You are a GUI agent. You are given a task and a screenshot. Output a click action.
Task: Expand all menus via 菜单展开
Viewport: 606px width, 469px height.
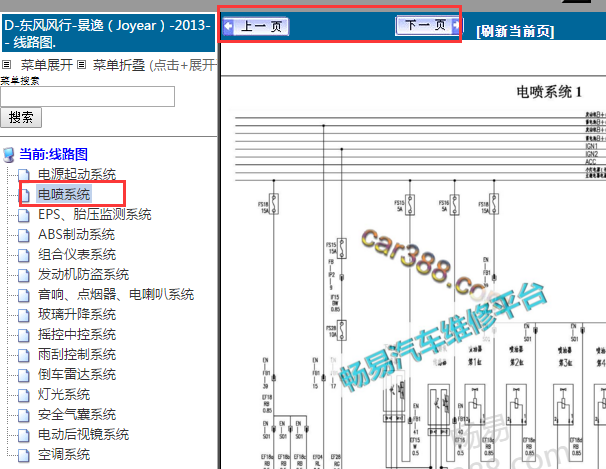coord(46,65)
